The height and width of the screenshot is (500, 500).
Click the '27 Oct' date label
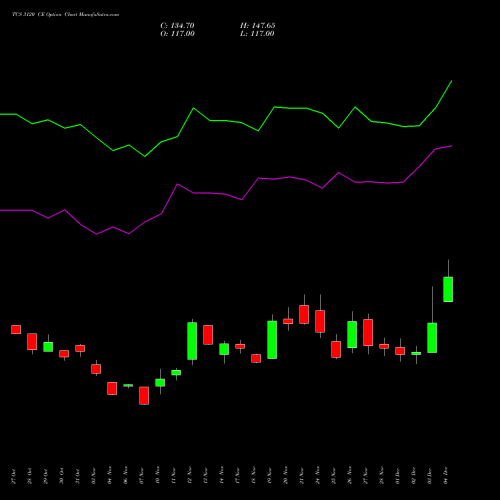14,476
